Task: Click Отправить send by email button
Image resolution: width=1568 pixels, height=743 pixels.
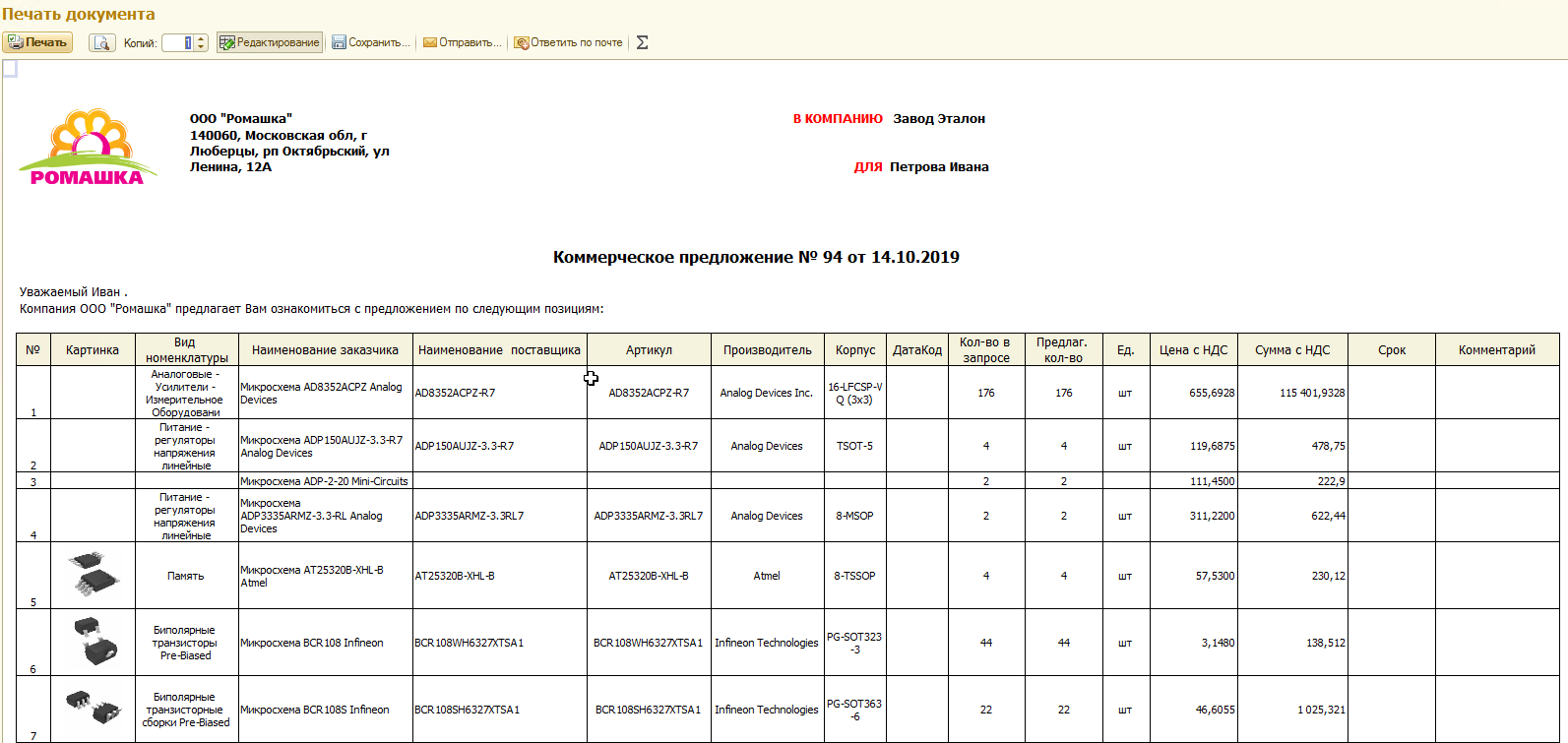Action: click(463, 42)
